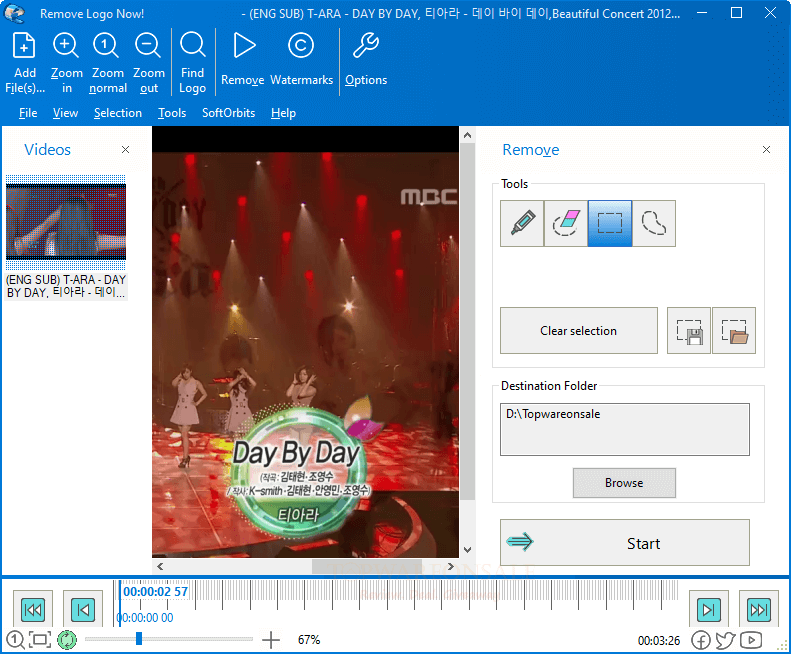The image size is (791, 654).
Task: Open the Help menu
Action: [x=283, y=113]
